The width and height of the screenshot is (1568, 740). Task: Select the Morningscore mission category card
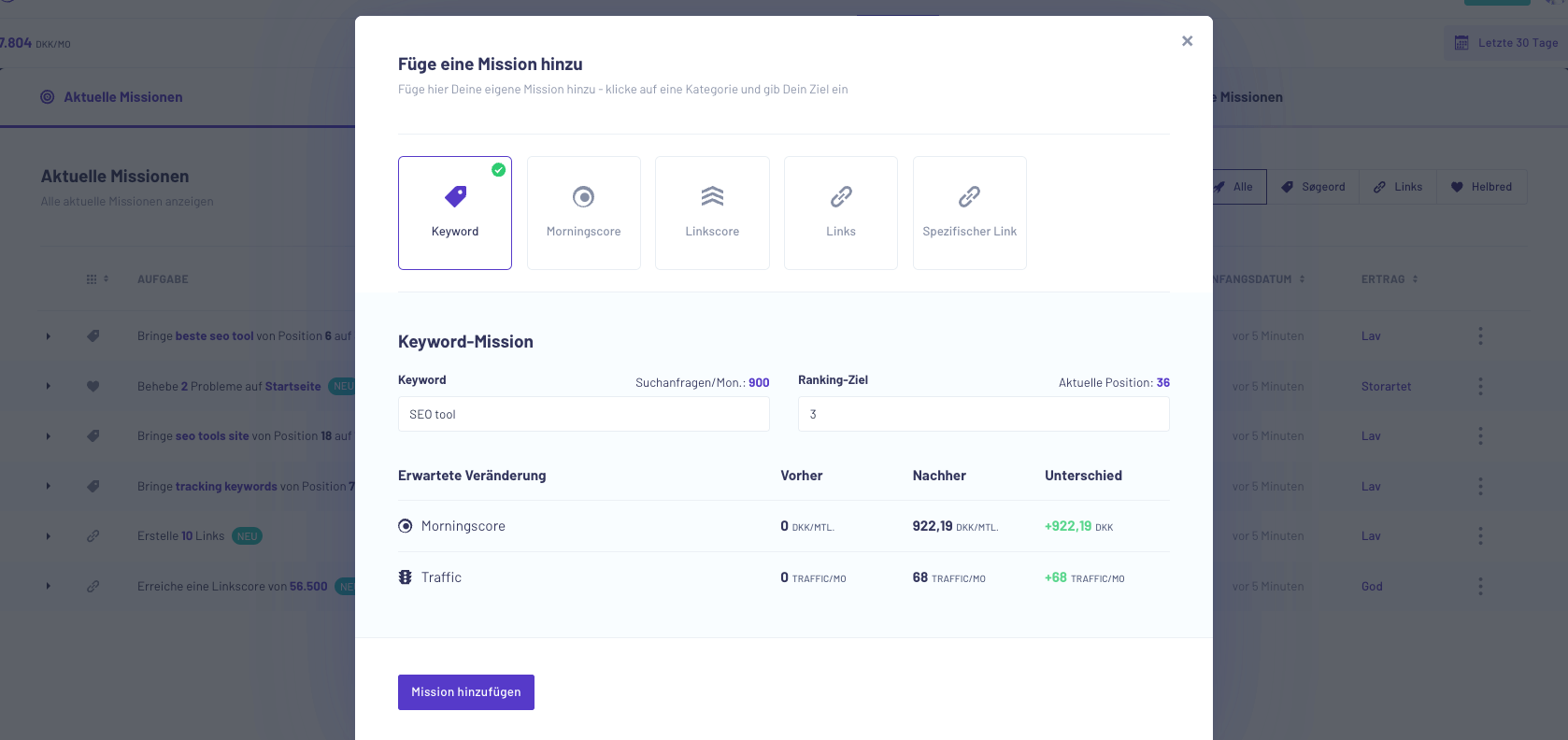pos(584,213)
